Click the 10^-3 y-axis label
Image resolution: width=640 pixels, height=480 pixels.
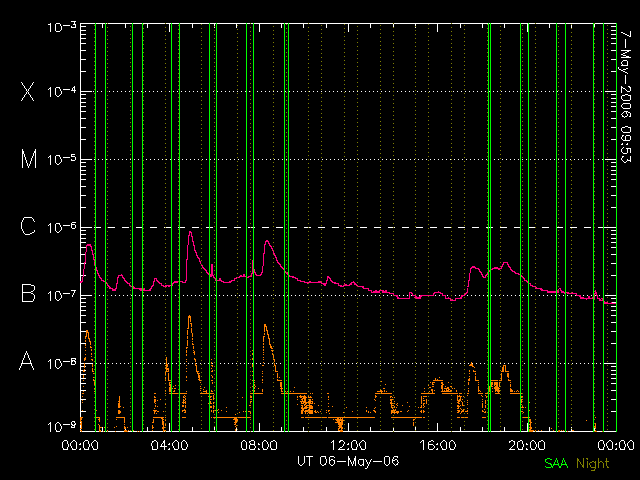point(62,27)
